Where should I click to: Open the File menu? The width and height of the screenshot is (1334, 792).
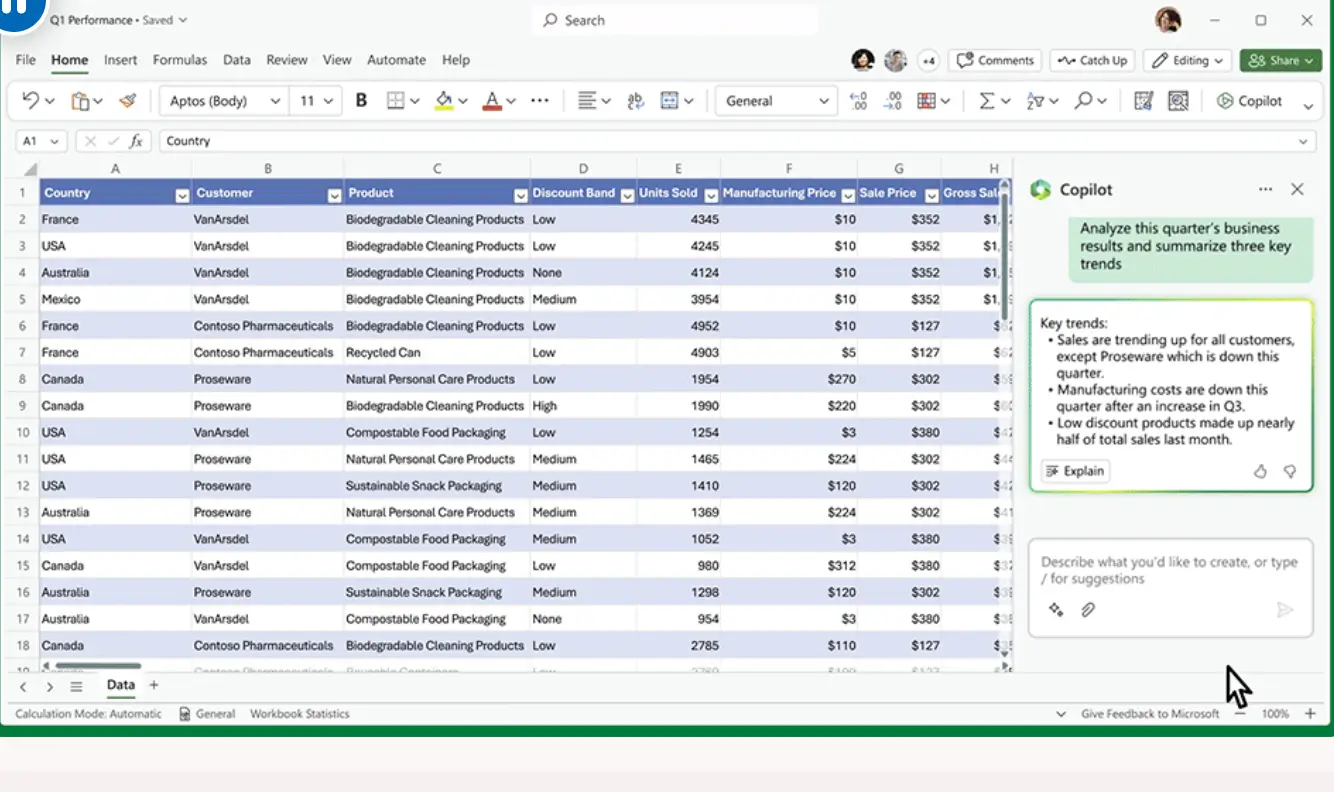point(26,60)
